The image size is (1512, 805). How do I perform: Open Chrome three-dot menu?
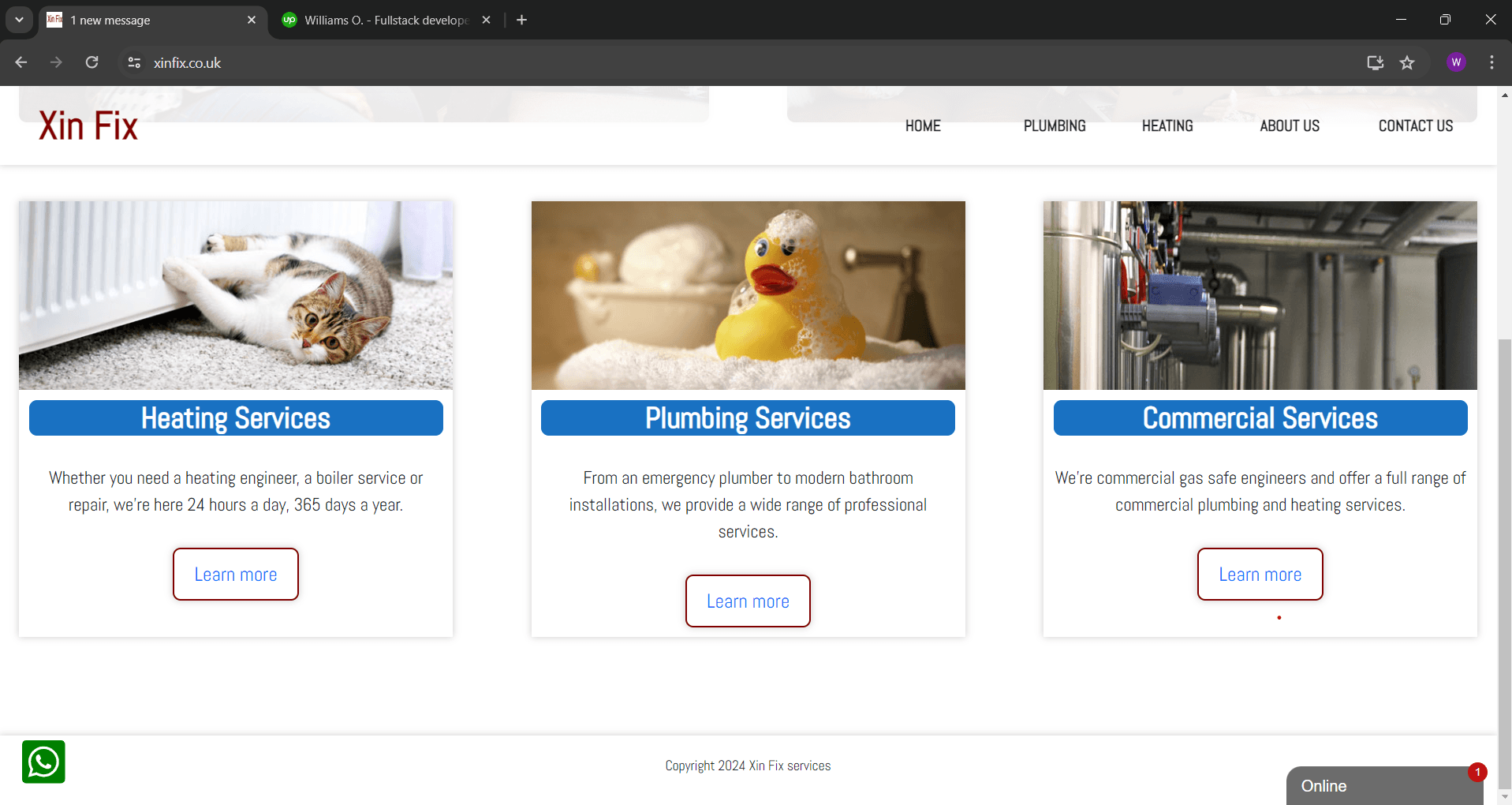[x=1491, y=62]
